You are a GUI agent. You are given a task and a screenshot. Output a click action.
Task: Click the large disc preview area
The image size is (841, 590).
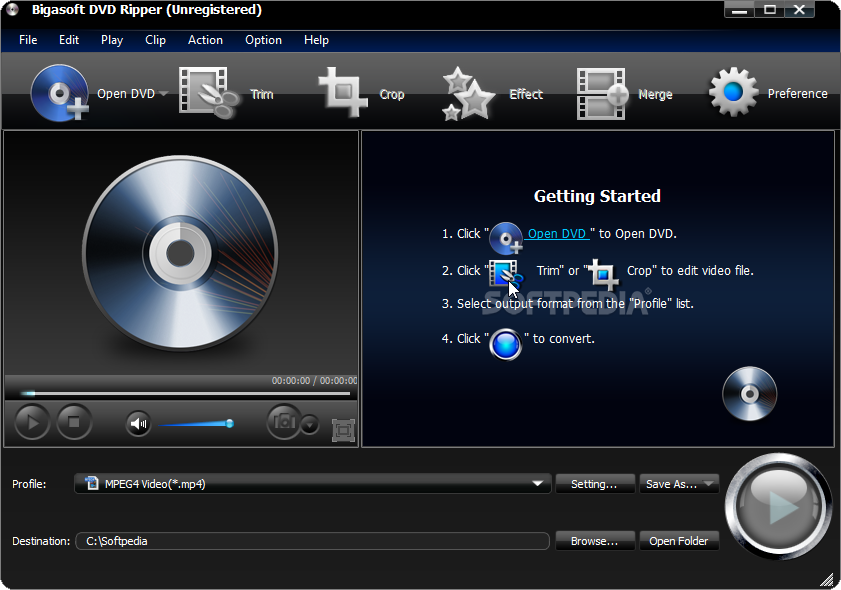point(180,253)
